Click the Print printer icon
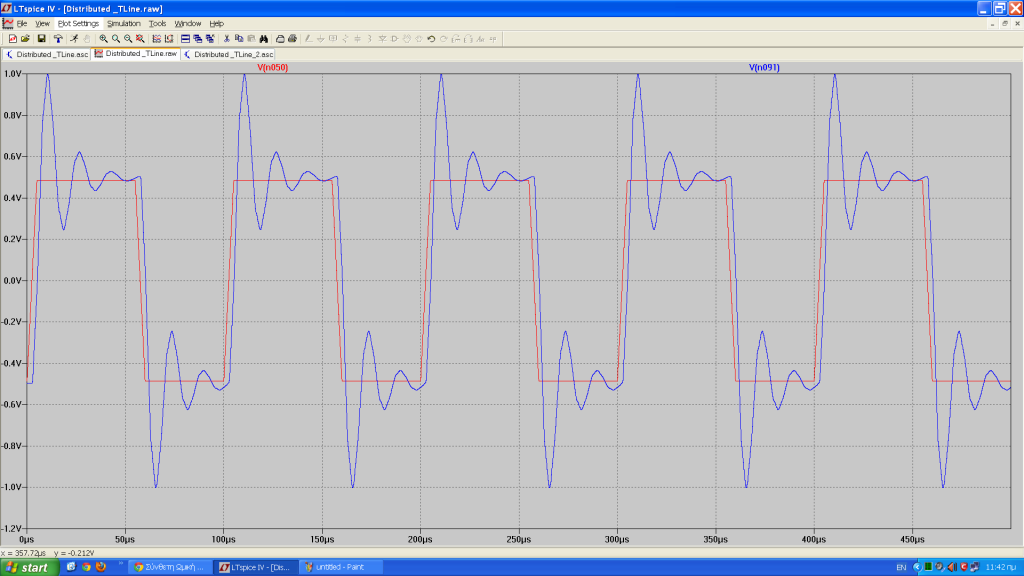 (x=293, y=38)
